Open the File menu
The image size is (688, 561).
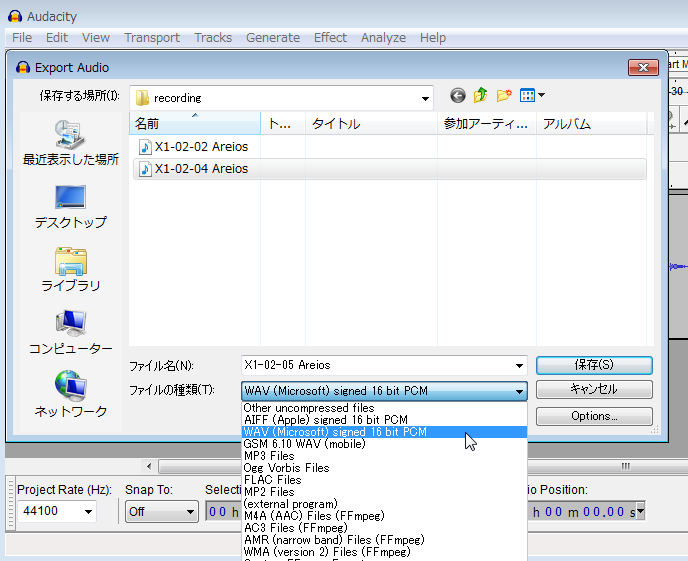coord(22,38)
